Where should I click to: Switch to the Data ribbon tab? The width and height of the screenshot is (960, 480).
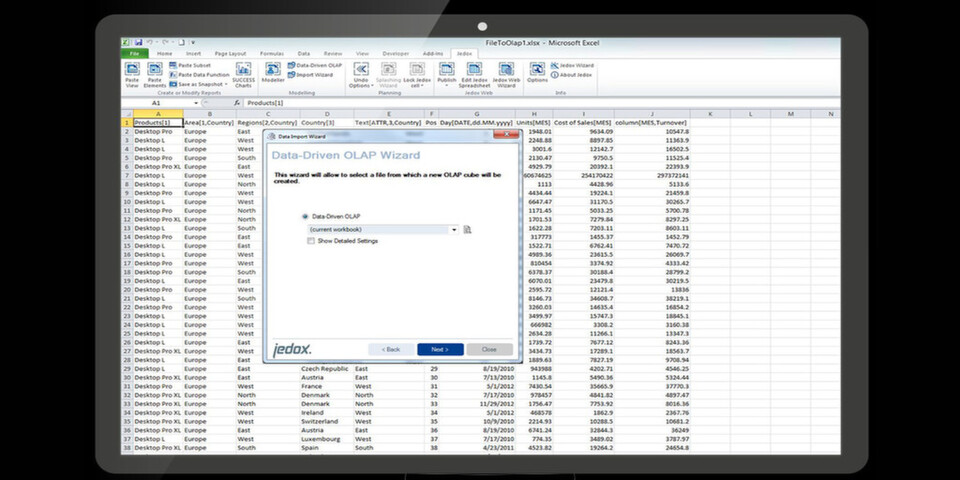304,53
